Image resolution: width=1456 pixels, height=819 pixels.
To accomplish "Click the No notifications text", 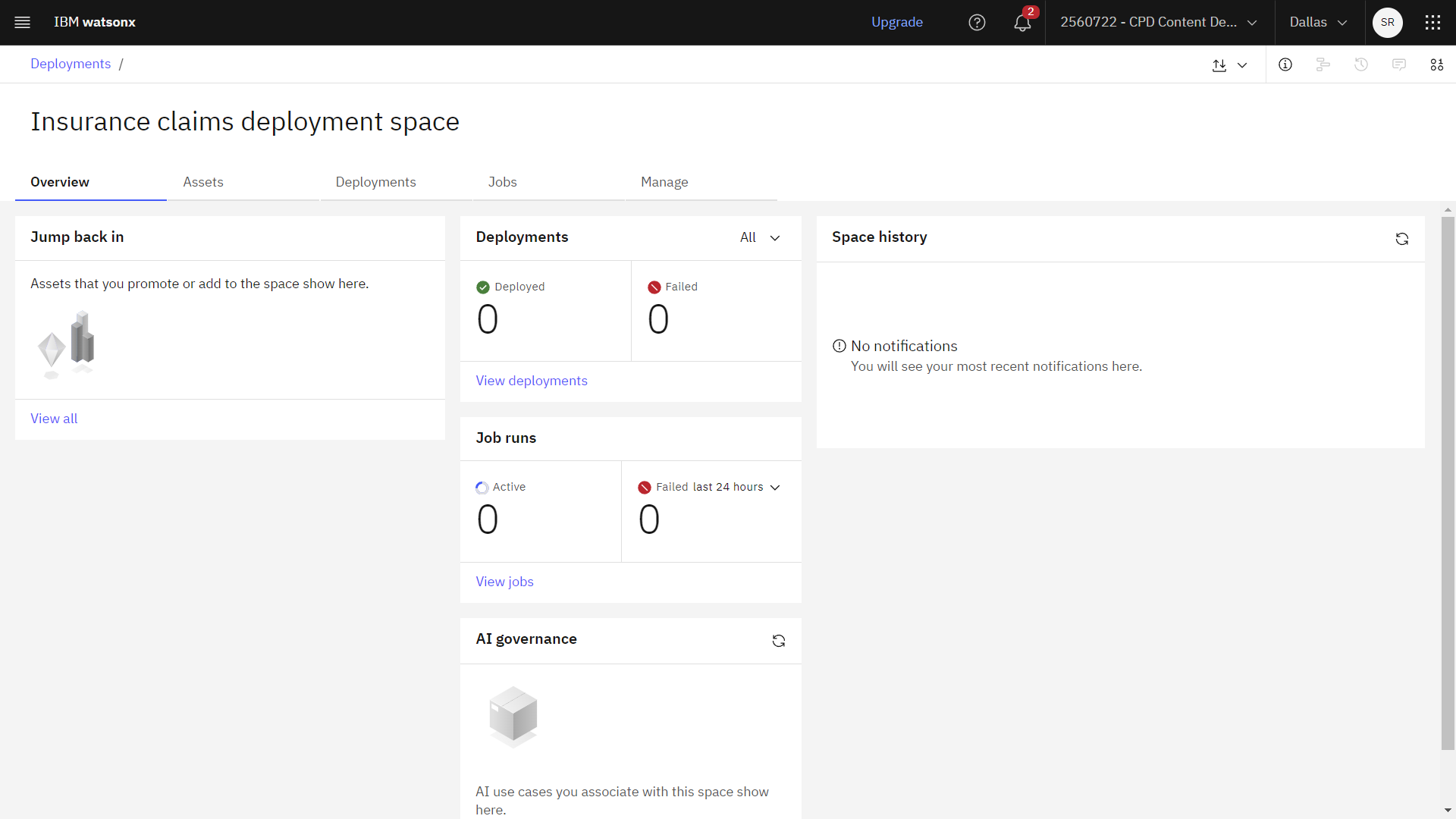I will click(904, 346).
